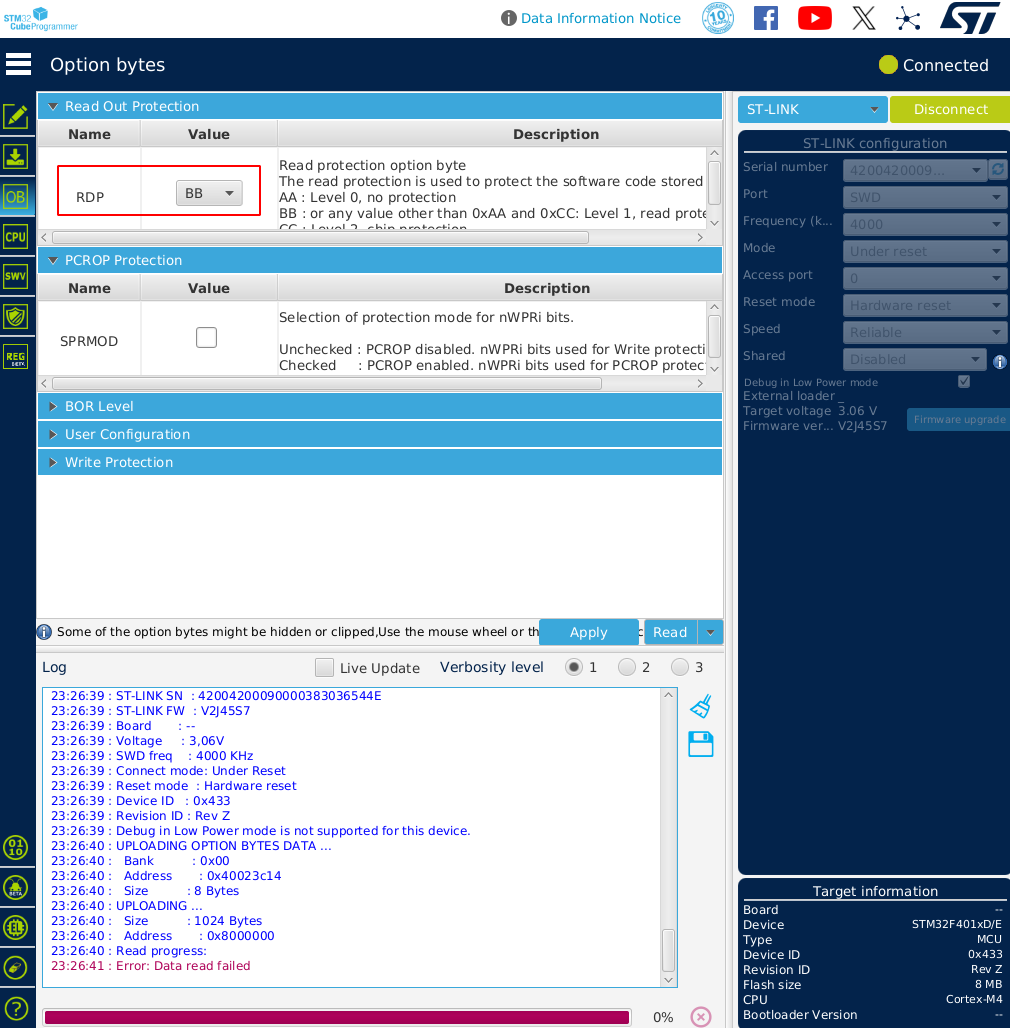Save the log using disk icon

(701, 744)
